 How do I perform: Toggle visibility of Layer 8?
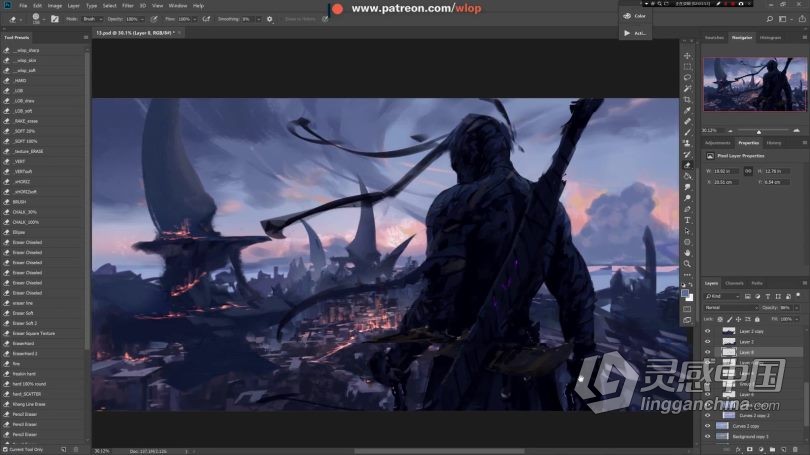(708, 352)
